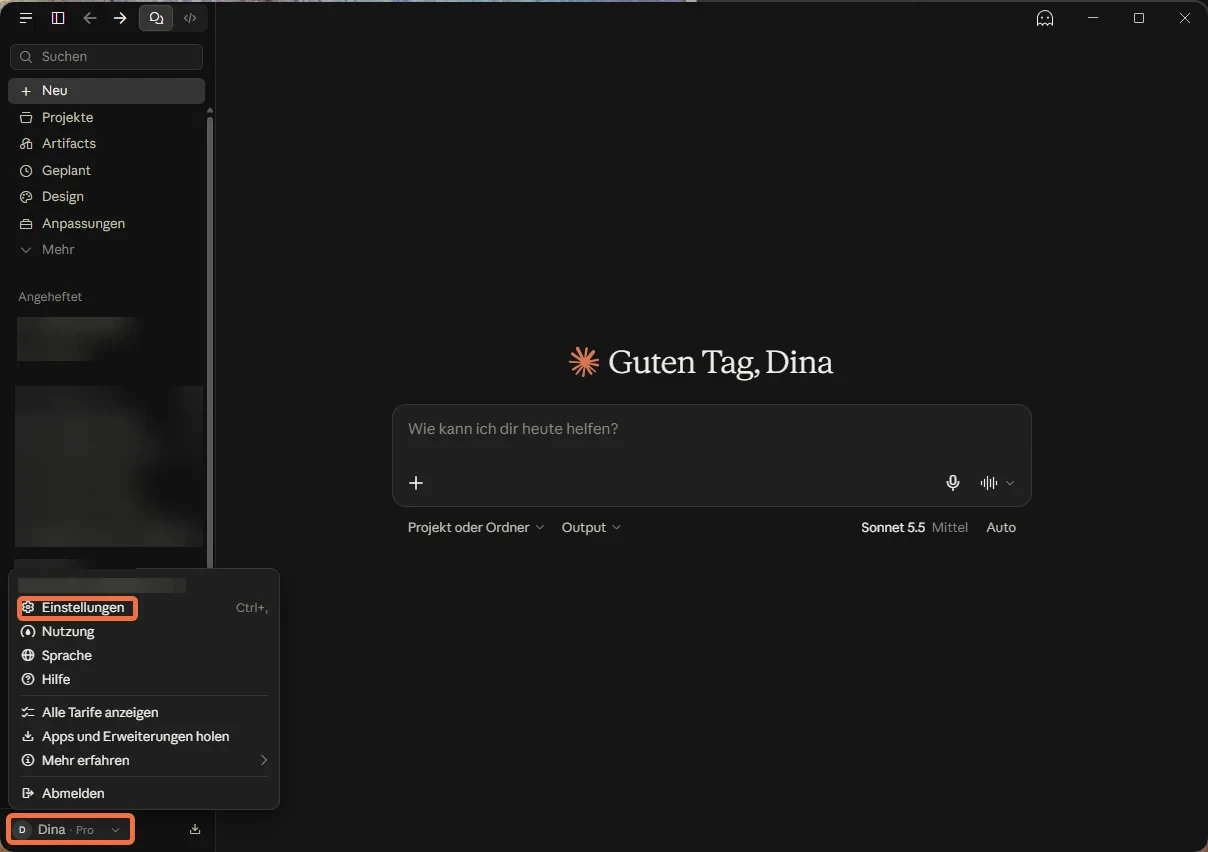Open Anpassungen in the sidebar

106,223
